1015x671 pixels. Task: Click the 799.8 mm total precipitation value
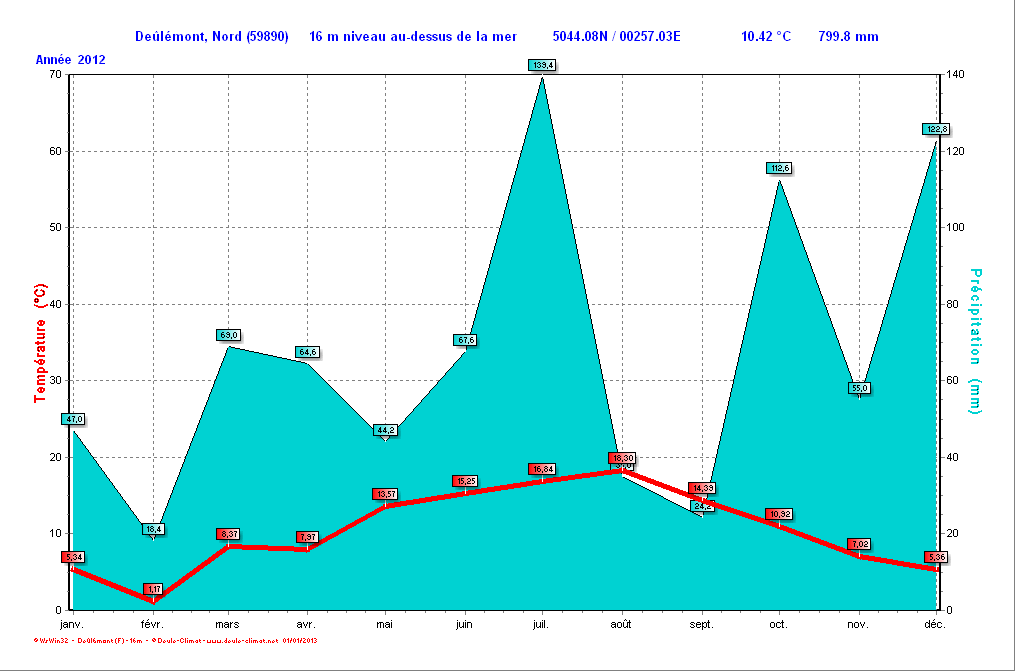pyautogui.click(x=848, y=37)
